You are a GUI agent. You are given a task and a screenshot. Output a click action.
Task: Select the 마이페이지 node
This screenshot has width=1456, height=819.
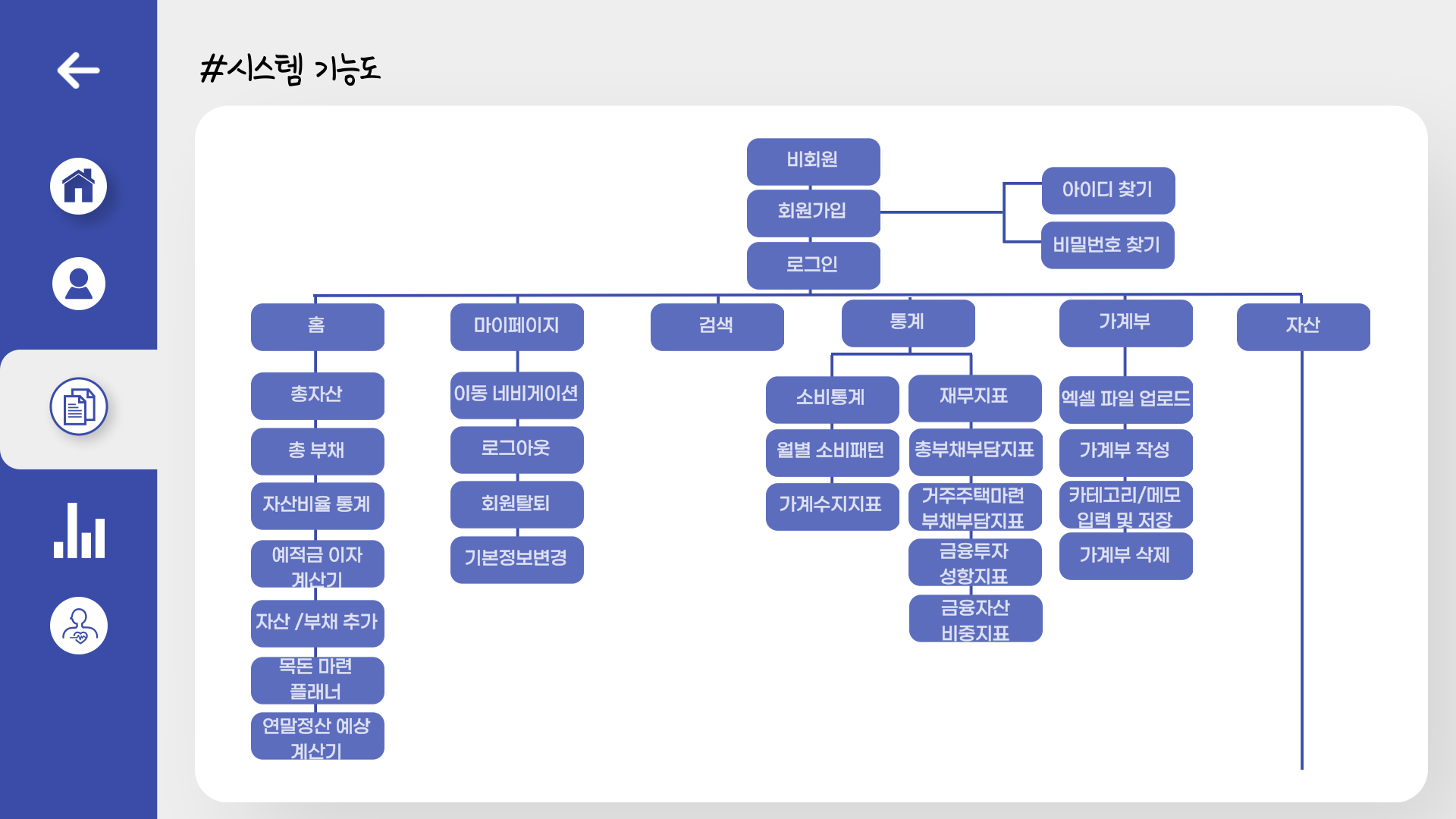516,326
